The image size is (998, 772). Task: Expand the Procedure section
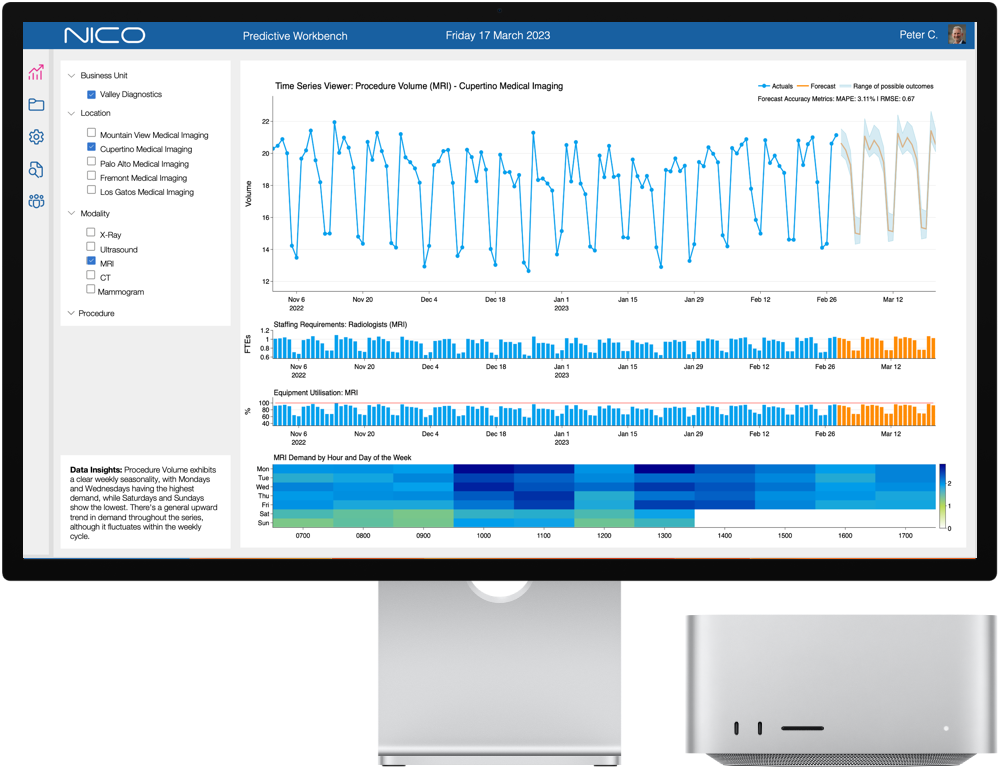click(x=71, y=314)
